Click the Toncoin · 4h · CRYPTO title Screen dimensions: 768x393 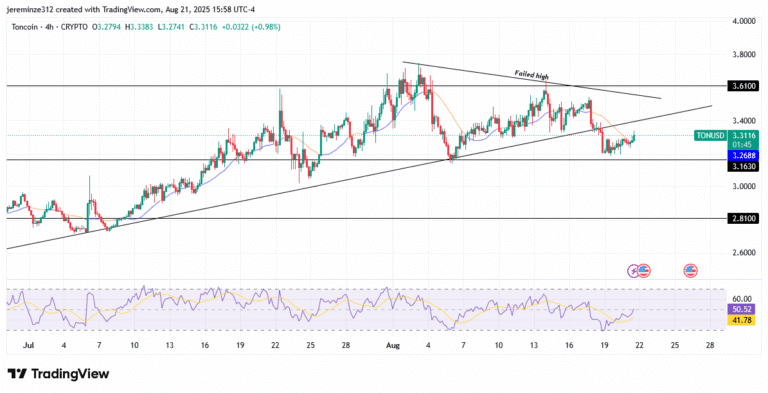click(x=50, y=27)
